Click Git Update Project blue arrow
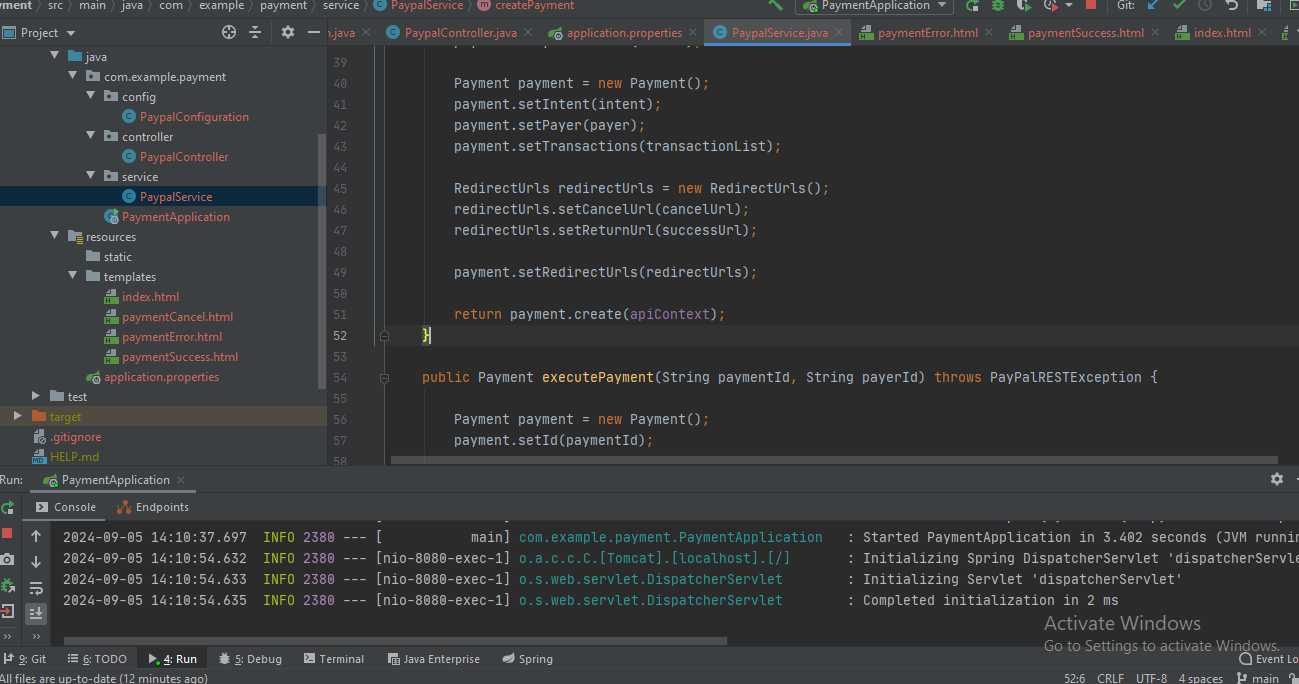Screen dimensions: 1299x684 [x=1153, y=6]
